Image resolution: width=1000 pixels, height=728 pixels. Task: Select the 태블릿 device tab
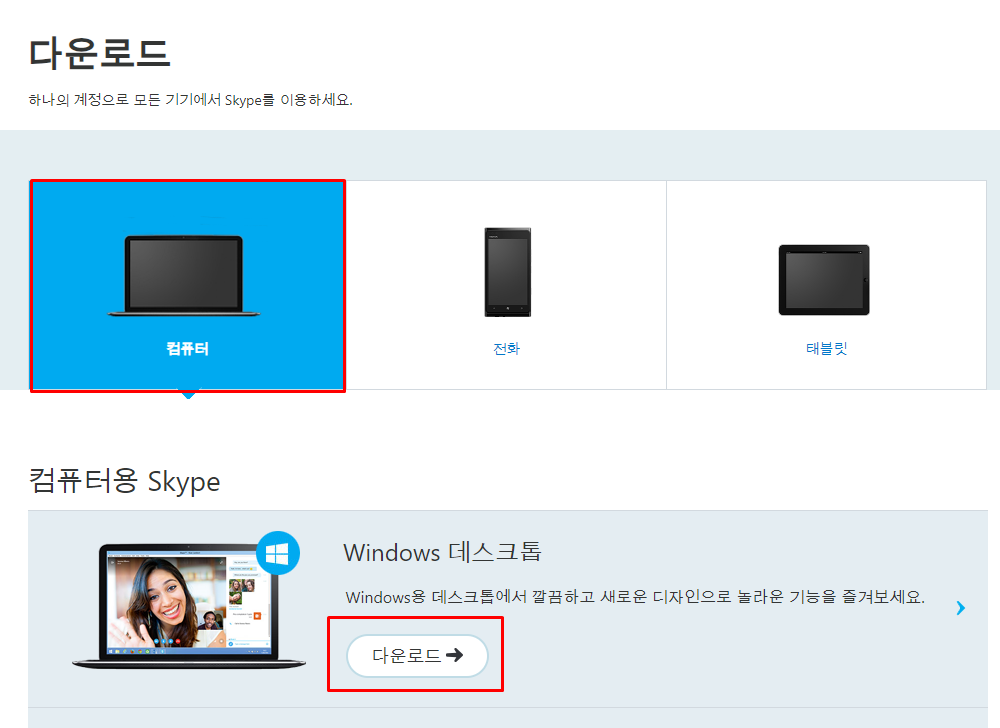(827, 285)
